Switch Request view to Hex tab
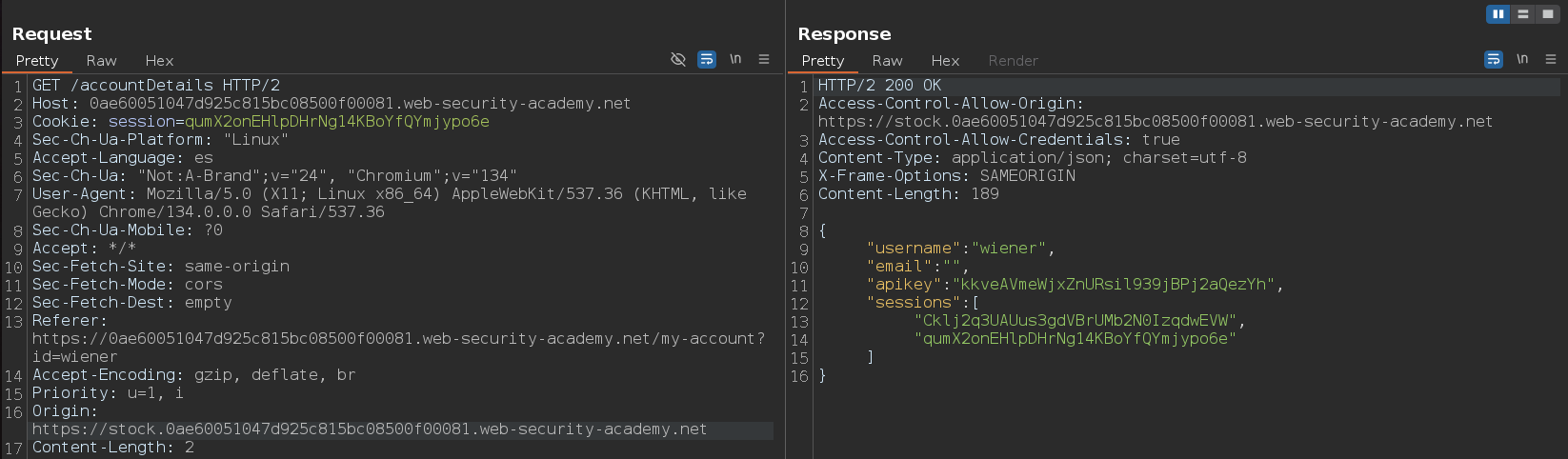 [159, 60]
